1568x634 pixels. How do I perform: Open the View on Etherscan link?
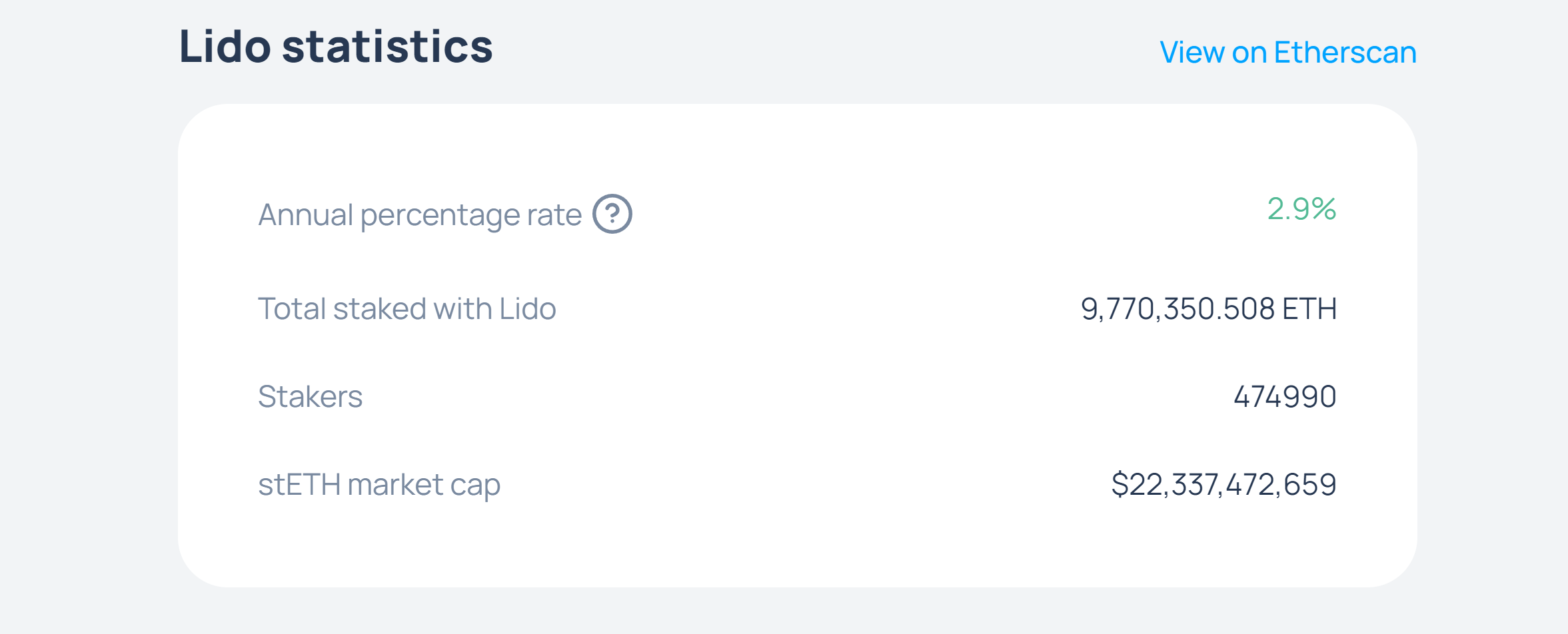coord(1287,52)
